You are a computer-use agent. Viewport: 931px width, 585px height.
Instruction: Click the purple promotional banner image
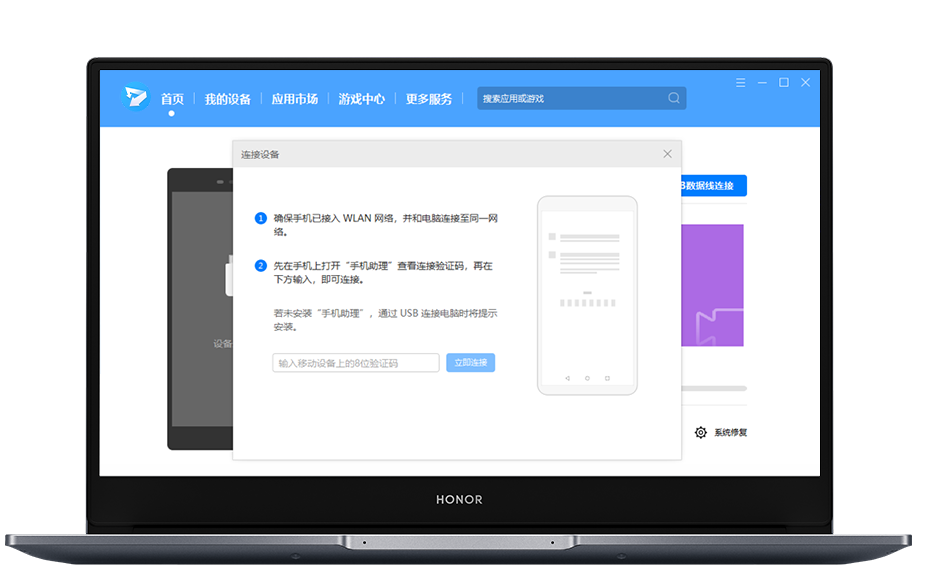click(x=713, y=285)
